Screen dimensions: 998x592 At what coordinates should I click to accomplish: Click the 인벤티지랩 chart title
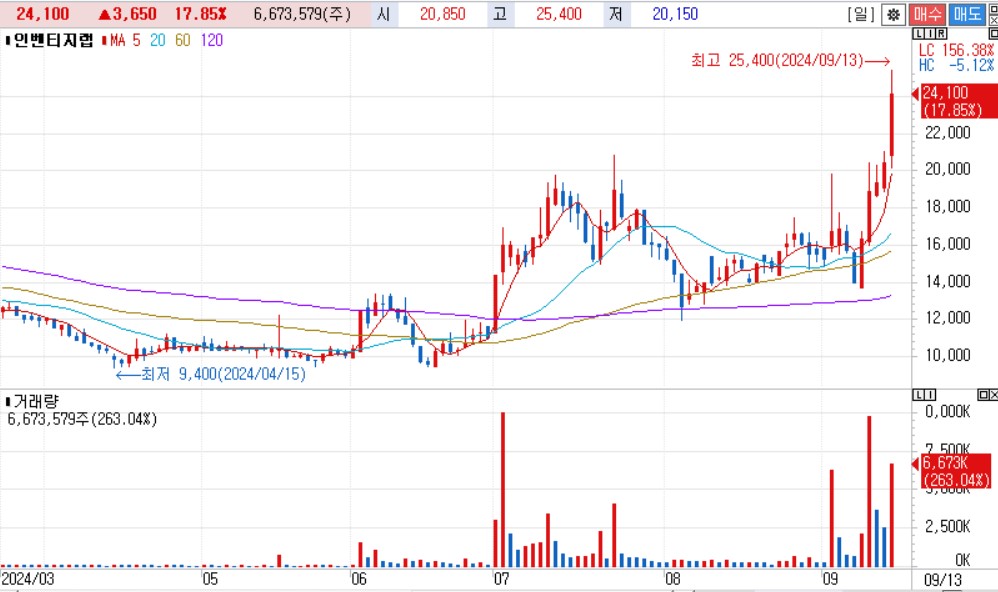(53, 41)
